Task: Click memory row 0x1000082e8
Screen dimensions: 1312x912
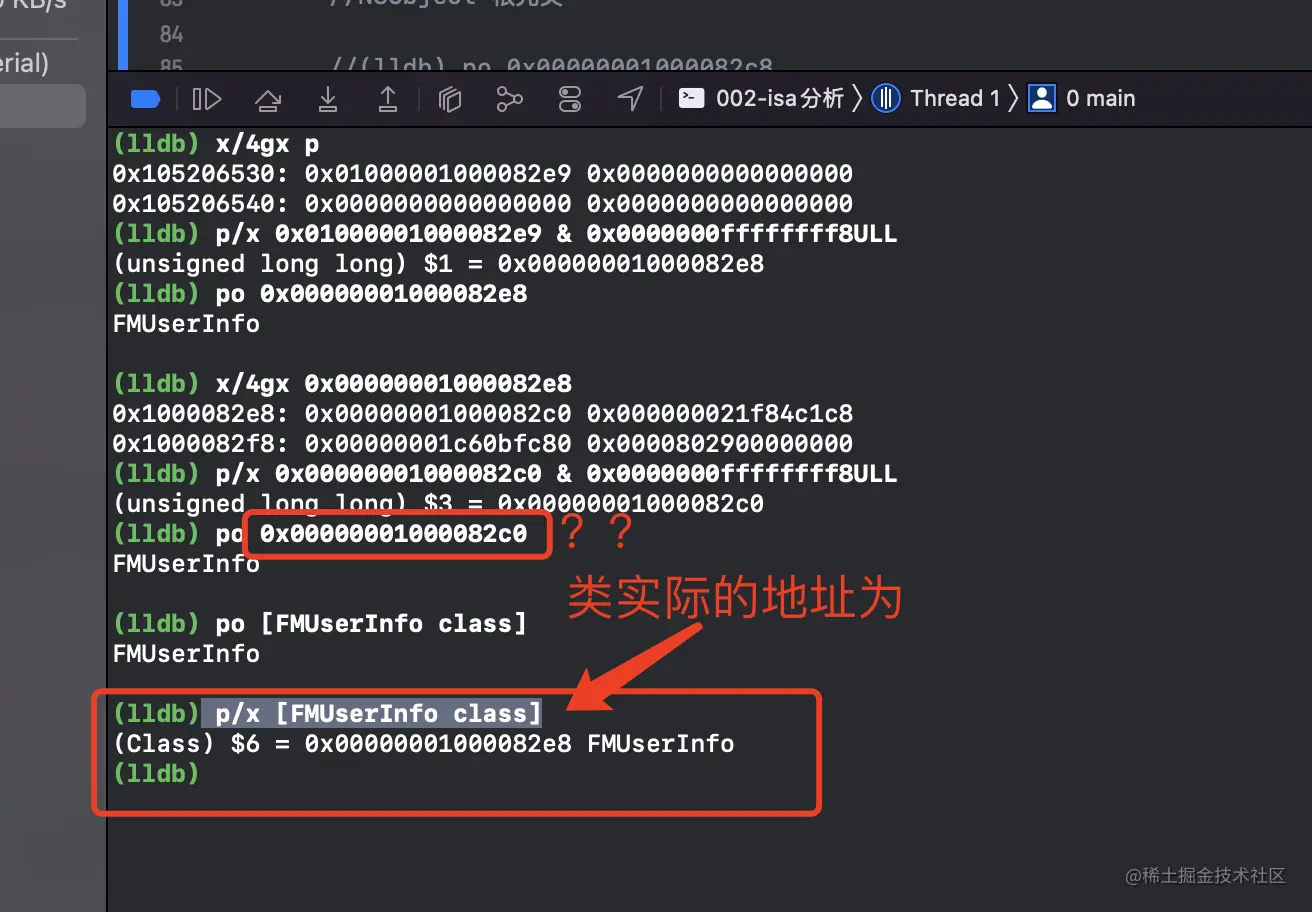Action: pos(482,414)
